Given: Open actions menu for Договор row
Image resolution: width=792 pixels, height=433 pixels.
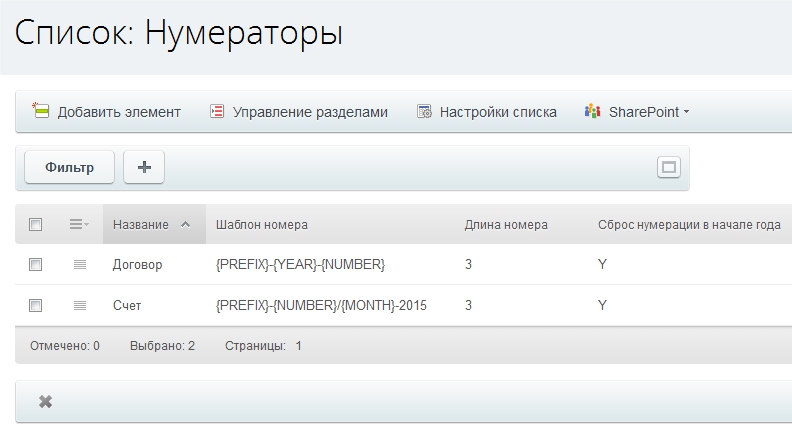Looking at the screenshot, I should (x=80, y=265).
